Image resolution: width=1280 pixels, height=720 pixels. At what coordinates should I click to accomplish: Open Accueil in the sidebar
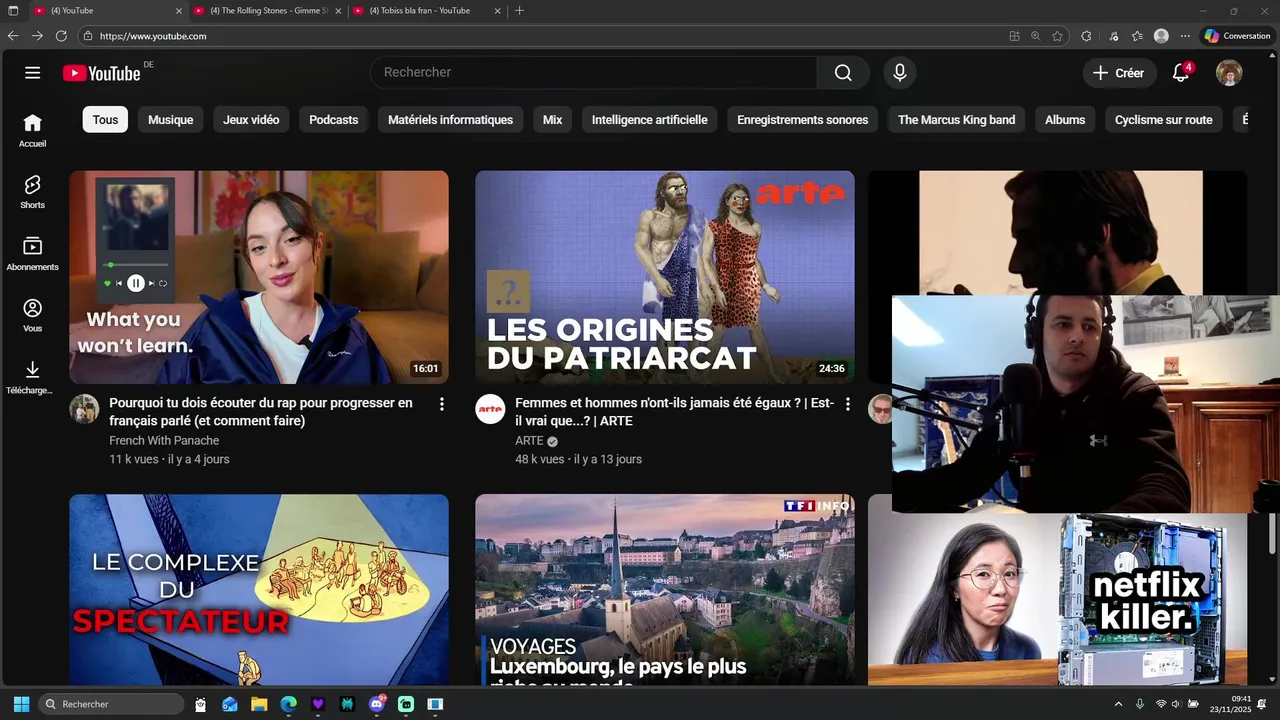(33, 130)
